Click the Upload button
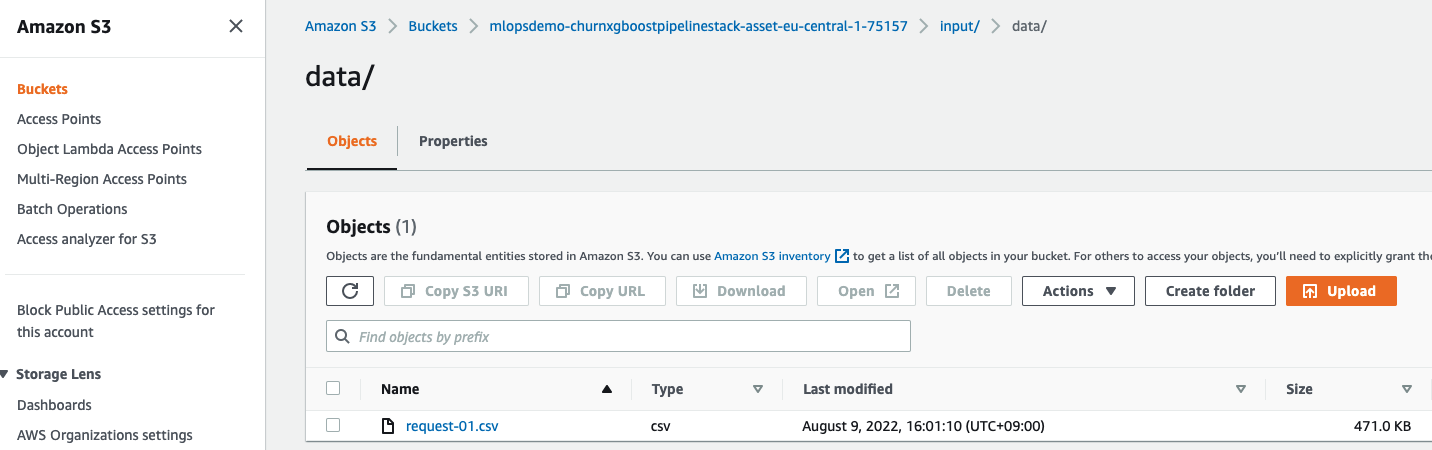 pos(1341,291)
